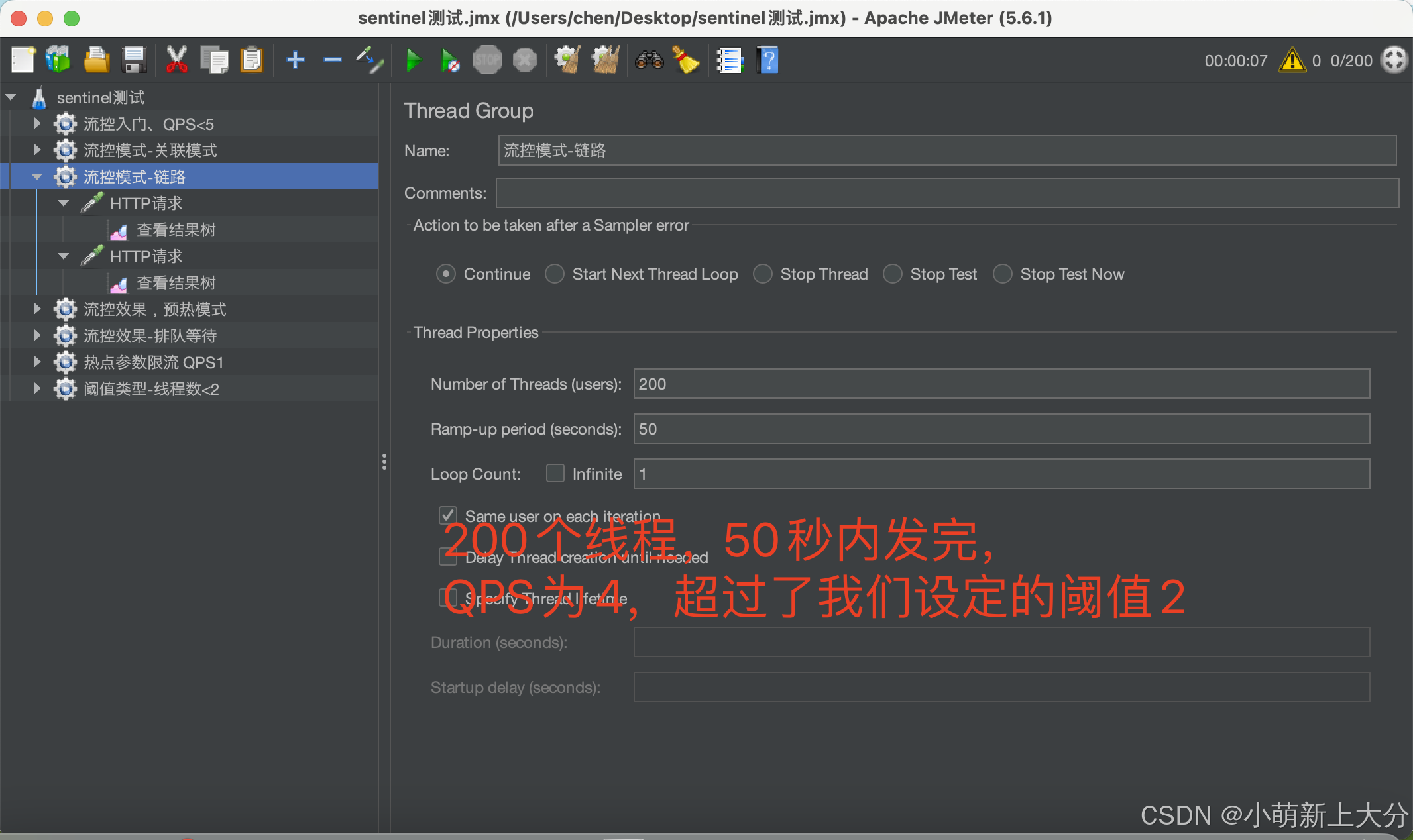Click the Clear All broom icons button
The width and height of the screenshot is (1413, 840).
(605, 60)
